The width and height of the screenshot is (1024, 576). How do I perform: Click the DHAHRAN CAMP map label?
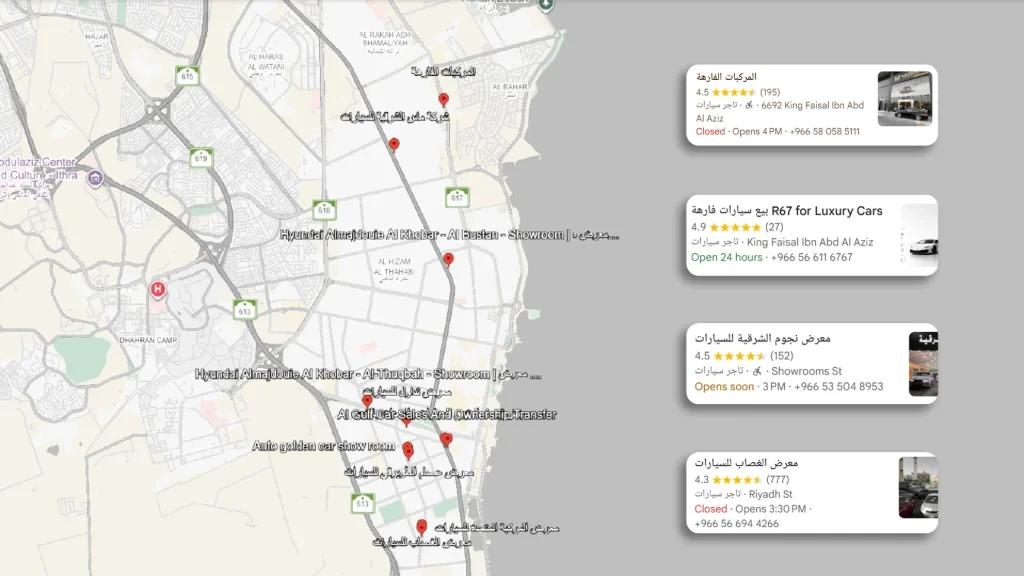tap(148, 340)
